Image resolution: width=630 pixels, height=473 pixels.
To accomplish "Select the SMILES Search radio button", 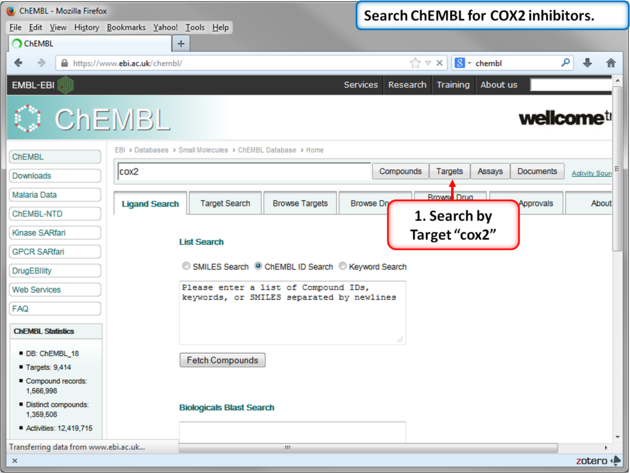I will click(186, 267).
